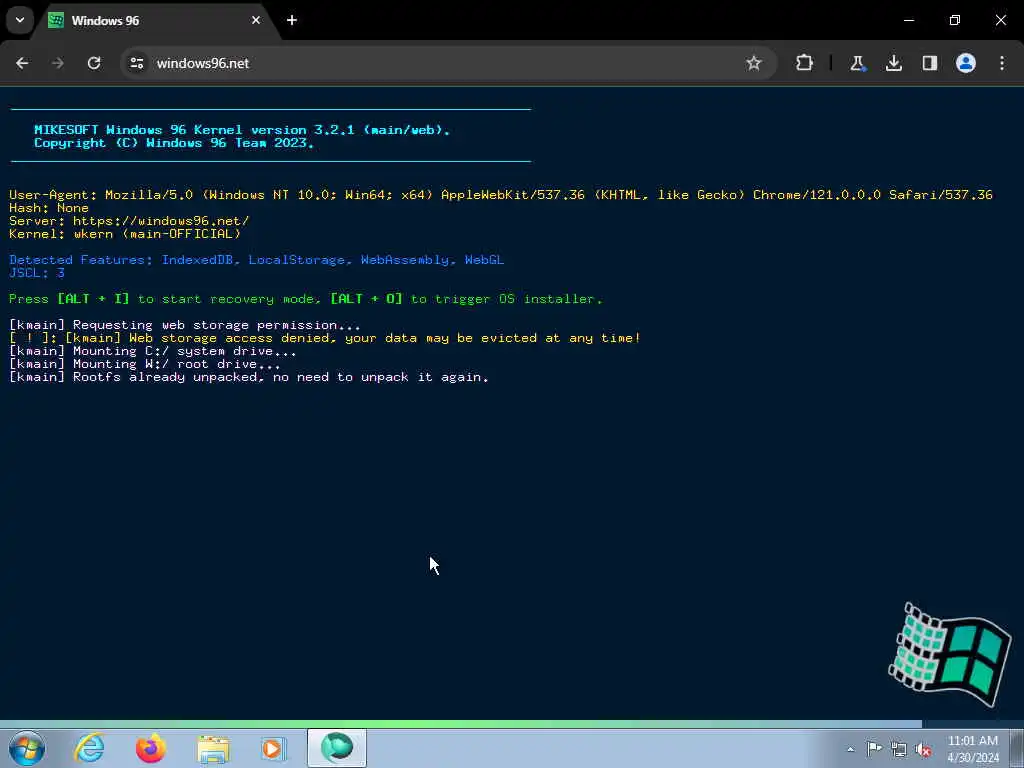
Task: Open the Extensions puzzle icon
Action: pos(805,63)
